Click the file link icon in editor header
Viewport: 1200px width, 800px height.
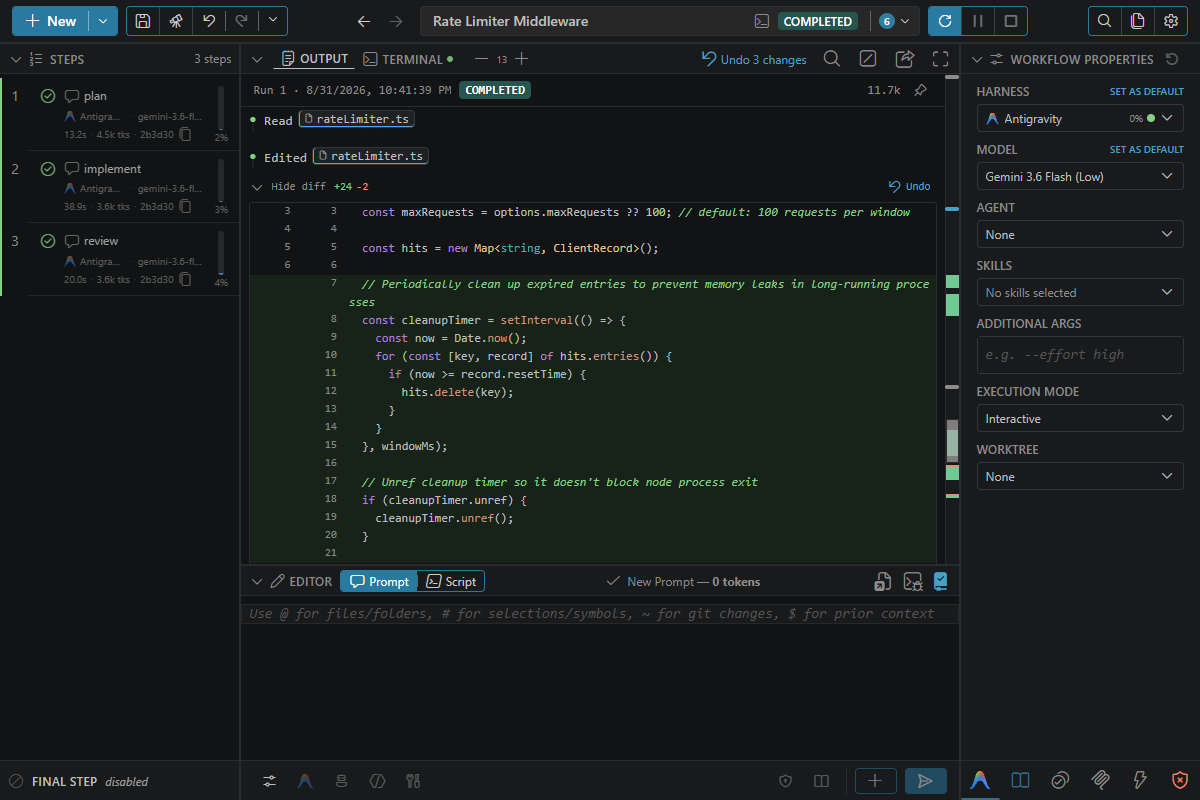883,581
